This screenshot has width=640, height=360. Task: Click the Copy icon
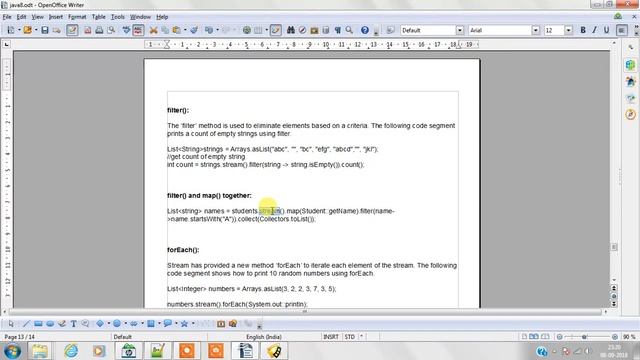click(165, 30)
